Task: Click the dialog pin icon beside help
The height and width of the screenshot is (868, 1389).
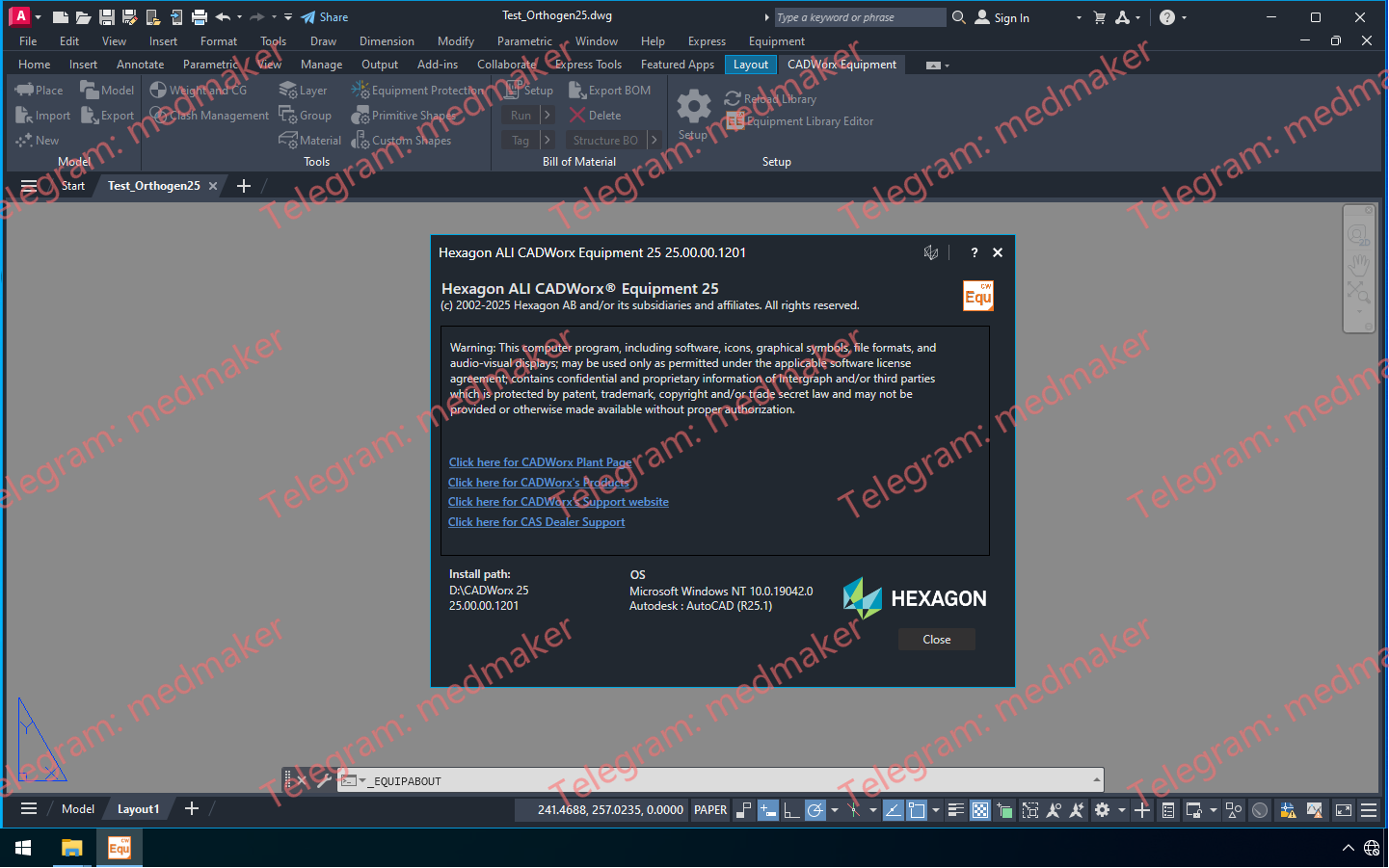Action: (x=930, y=252)
